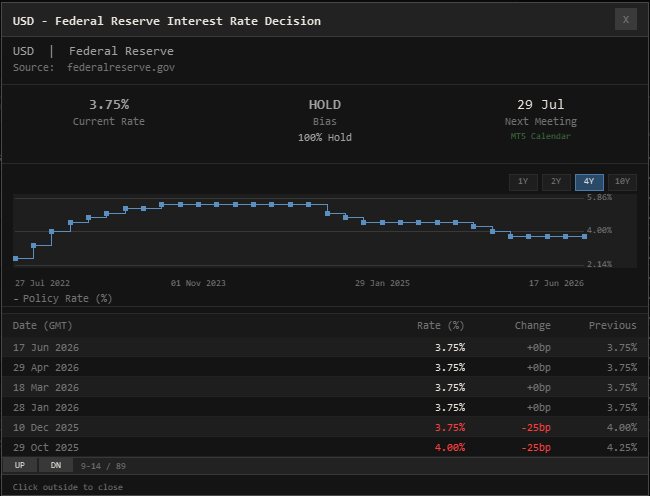650x496 pixels.
Task: Click the Rate (%) column header
Action: [441, 325]
